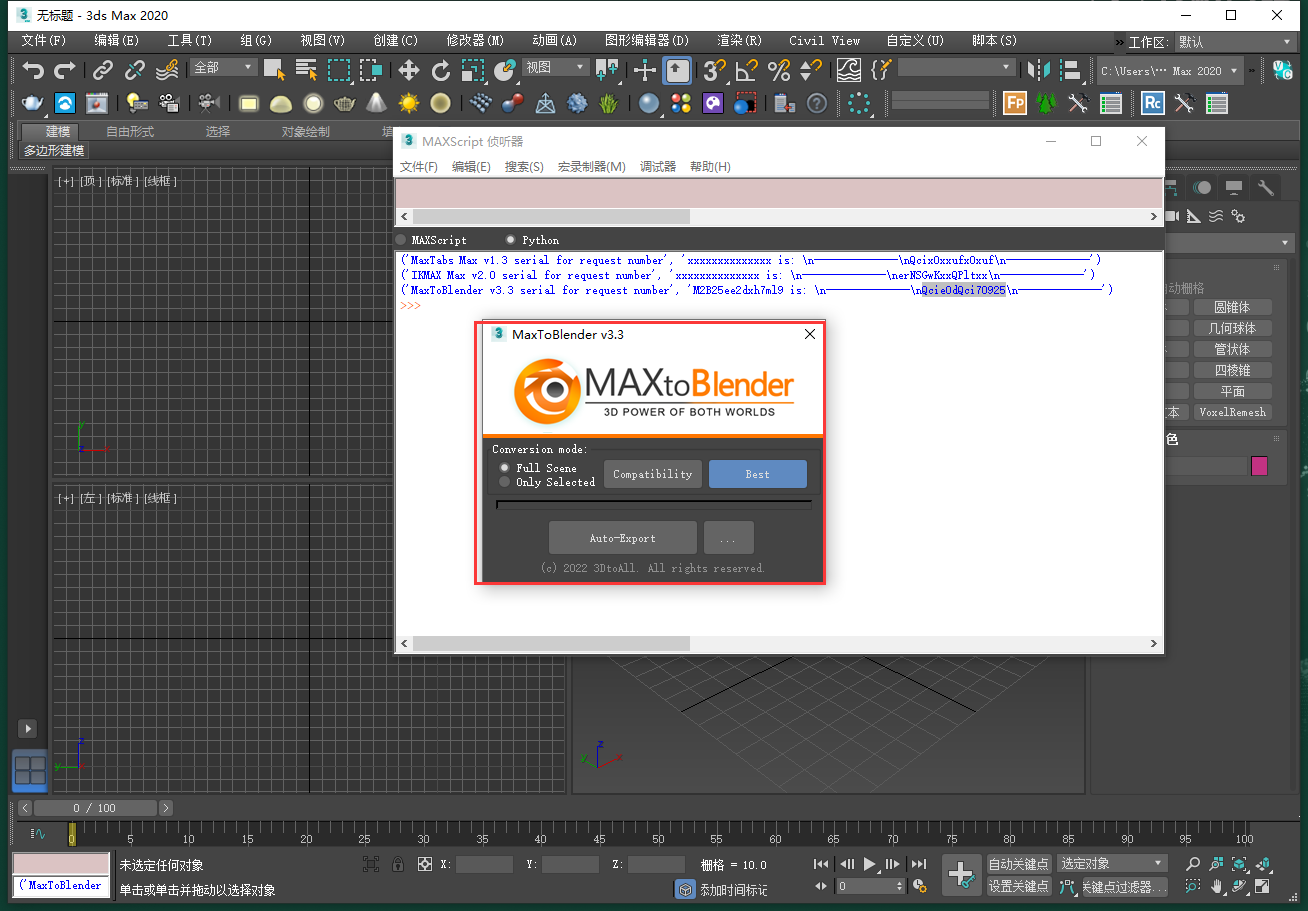Open the 视图 reference coordinate dropdown

click(555, 67)
